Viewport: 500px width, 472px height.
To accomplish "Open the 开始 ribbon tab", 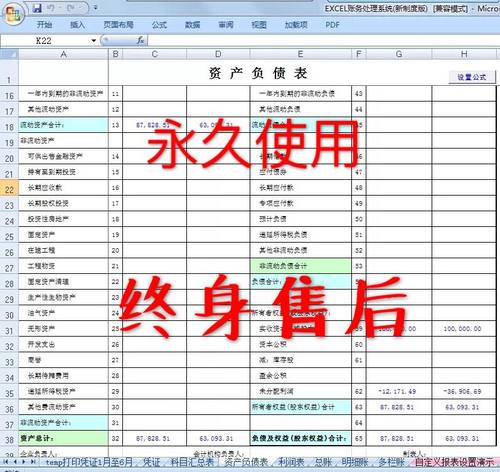I will pos(44,25).
